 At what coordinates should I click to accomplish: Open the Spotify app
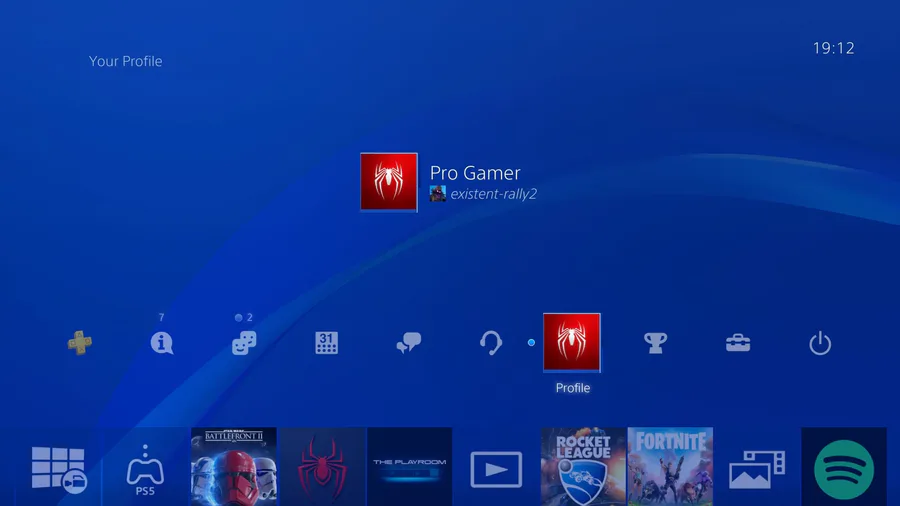point(844,467)
